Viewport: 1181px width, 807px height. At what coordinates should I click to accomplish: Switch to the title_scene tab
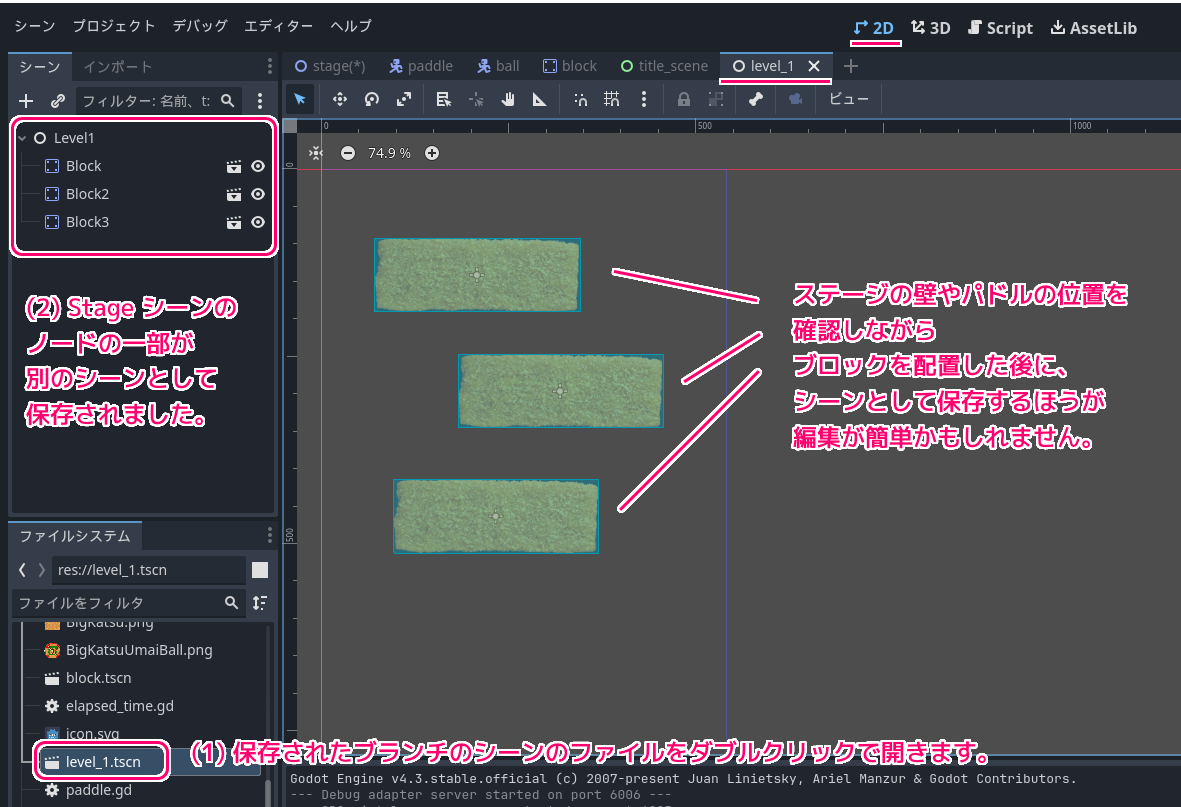664,66
